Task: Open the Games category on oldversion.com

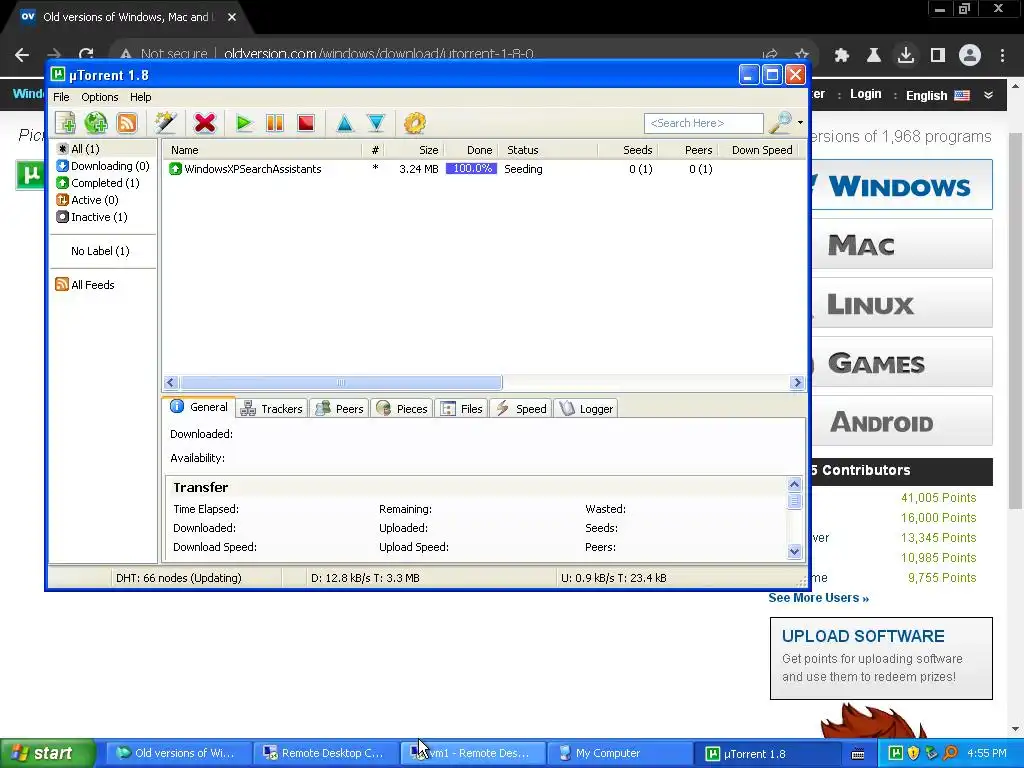Action: tap(901, 362)
